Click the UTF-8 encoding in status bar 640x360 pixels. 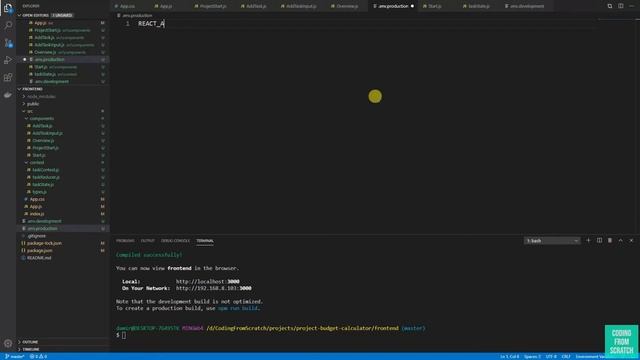coord(551,356)
